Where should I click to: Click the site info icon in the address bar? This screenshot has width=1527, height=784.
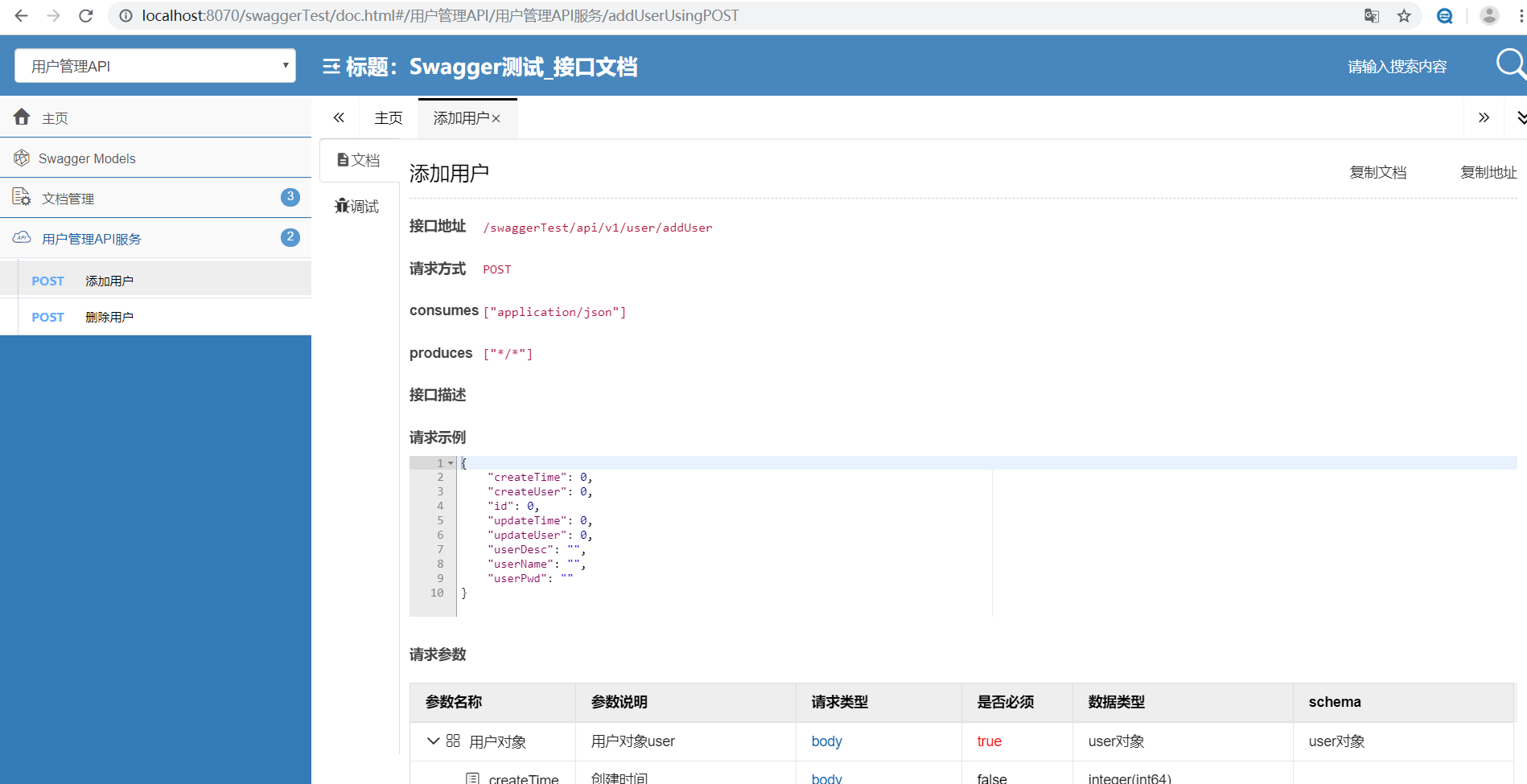tap(126, 16)
